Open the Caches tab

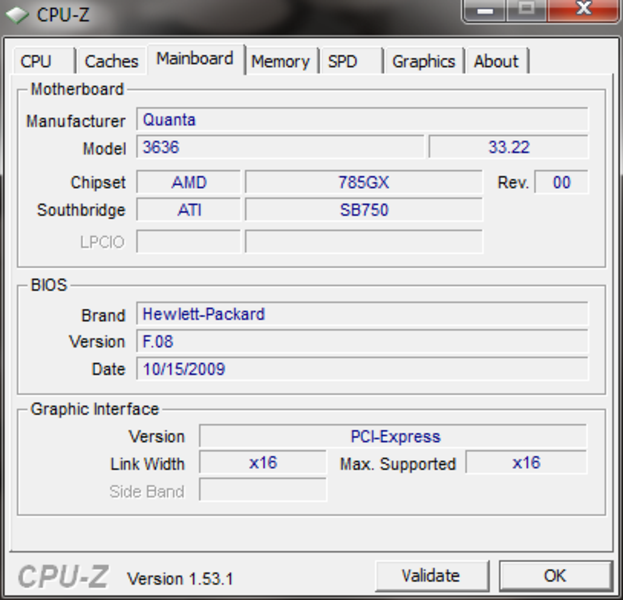[x=111, y=61]
